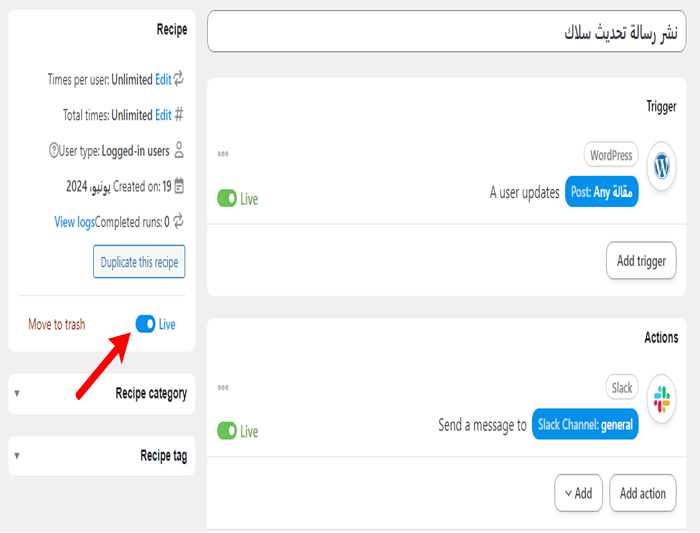
Task: Select the Post: Any trigger token
Action: tap(601, 192)
